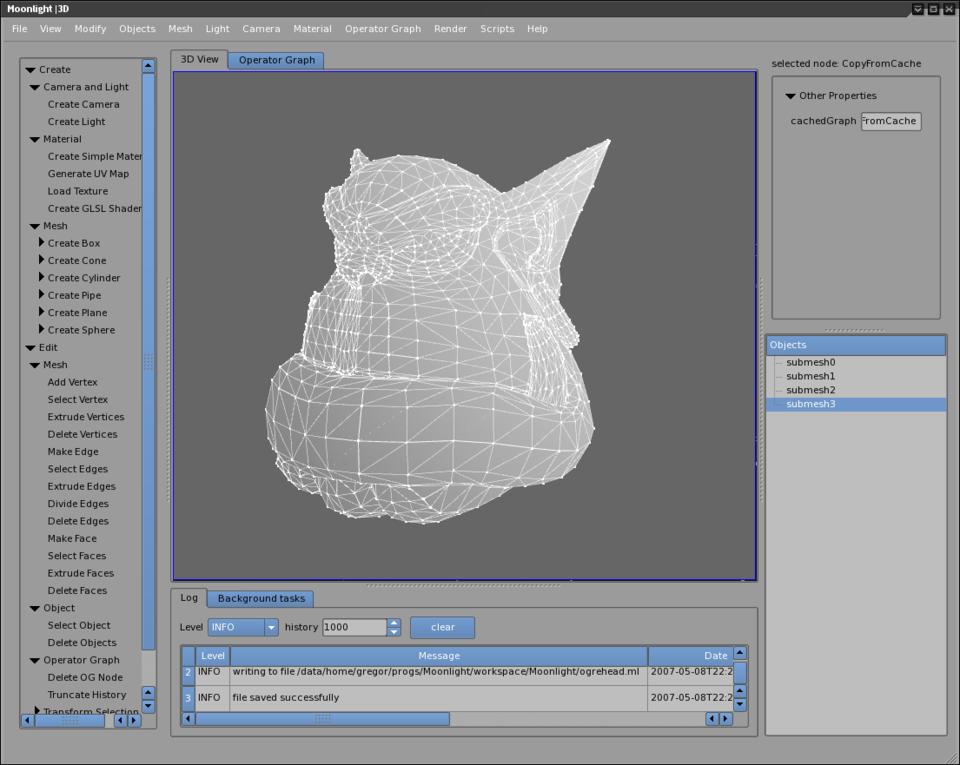
Task: Collapse the Camera and Light section
Action: pos(35,87)
